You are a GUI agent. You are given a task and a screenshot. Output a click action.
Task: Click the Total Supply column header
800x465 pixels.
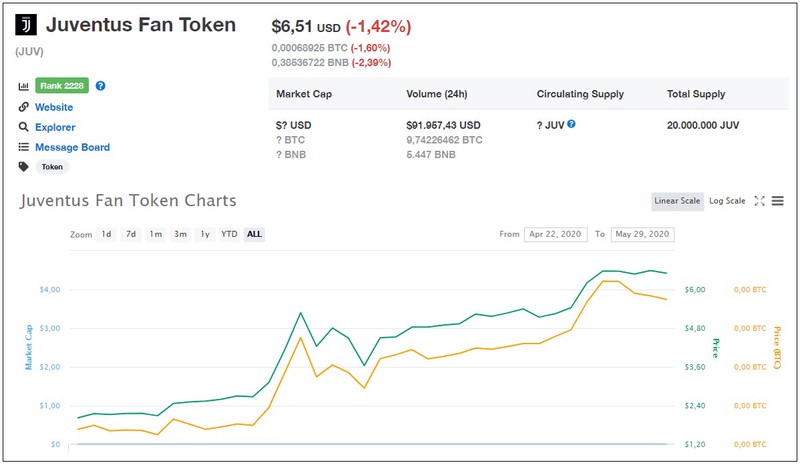[696, 94]
